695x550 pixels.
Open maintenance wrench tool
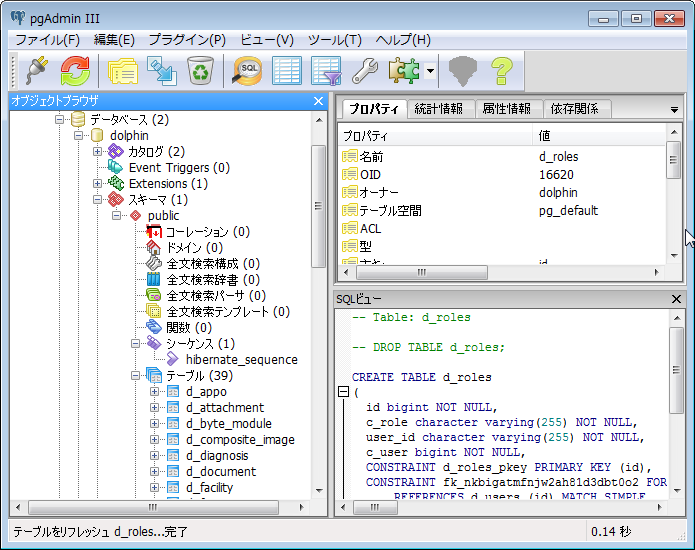click(x=365, y=70)
